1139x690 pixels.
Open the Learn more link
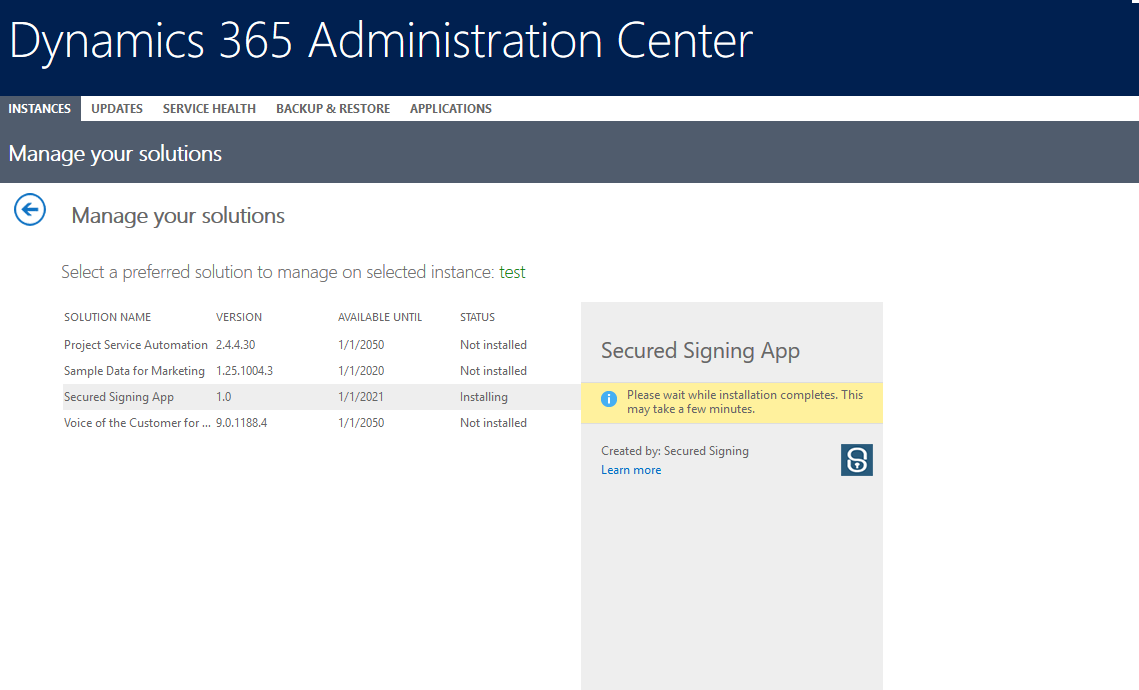point(631,470)
